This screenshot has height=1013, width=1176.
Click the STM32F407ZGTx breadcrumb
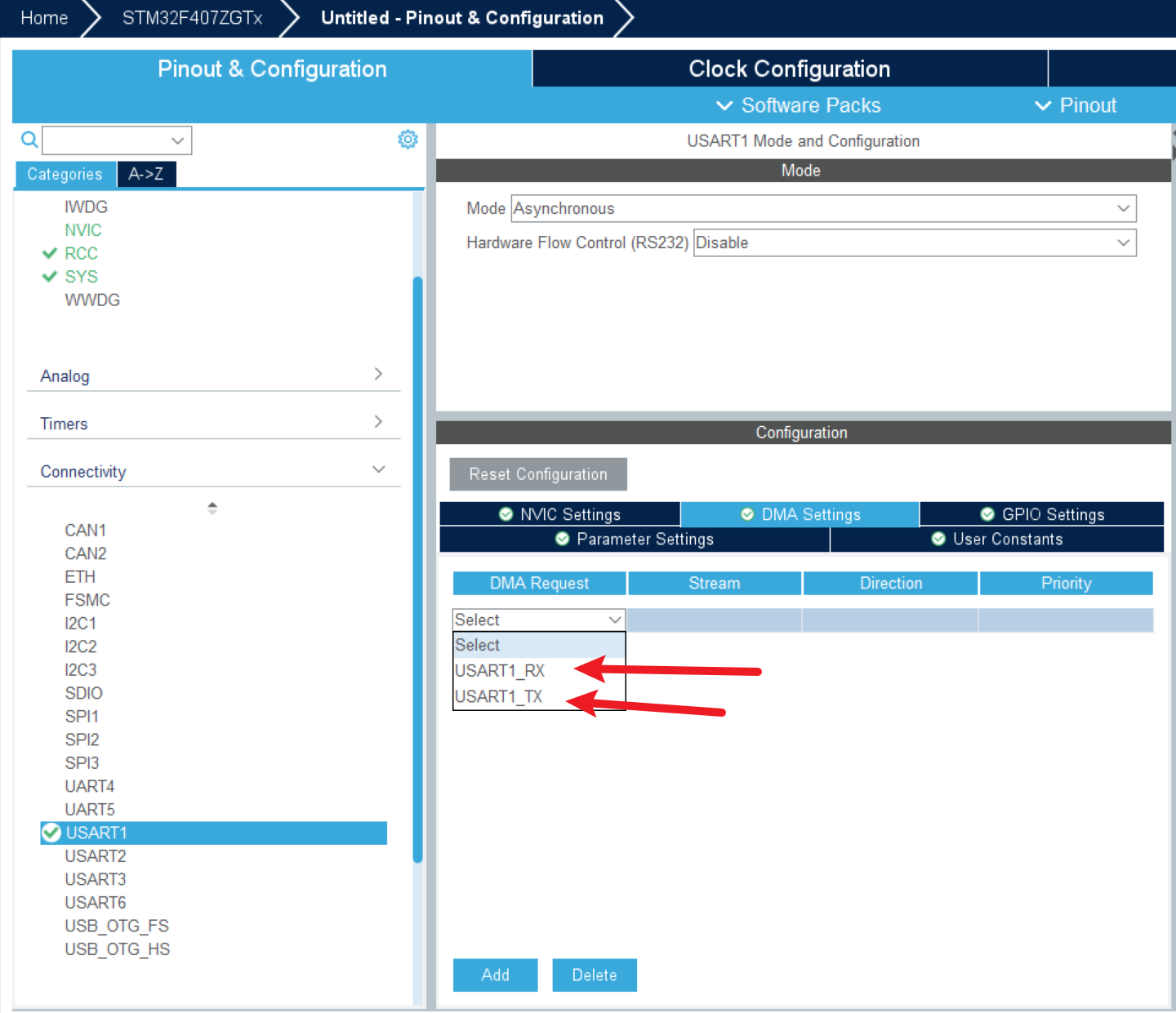click(x=193, y=18)
